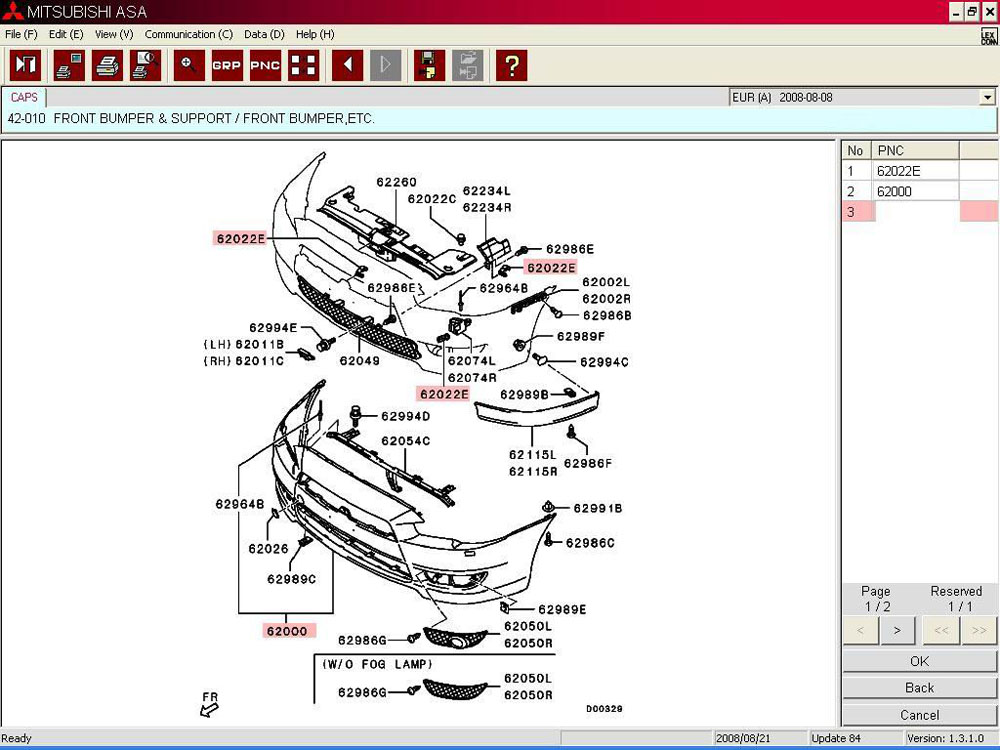Select the 62000 row in PNC list
The width and height of the screenshot is (1000, 750).
(915, 191)
